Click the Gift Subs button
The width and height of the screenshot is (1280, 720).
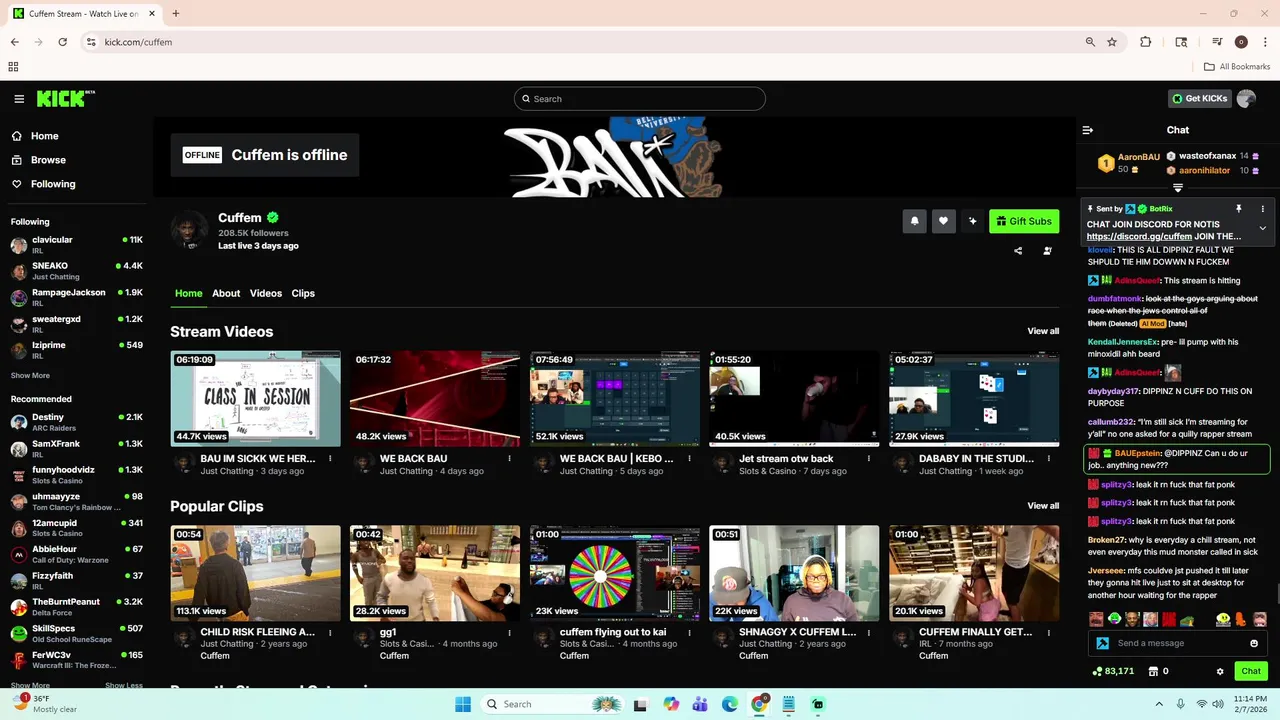coord(1024,221)
